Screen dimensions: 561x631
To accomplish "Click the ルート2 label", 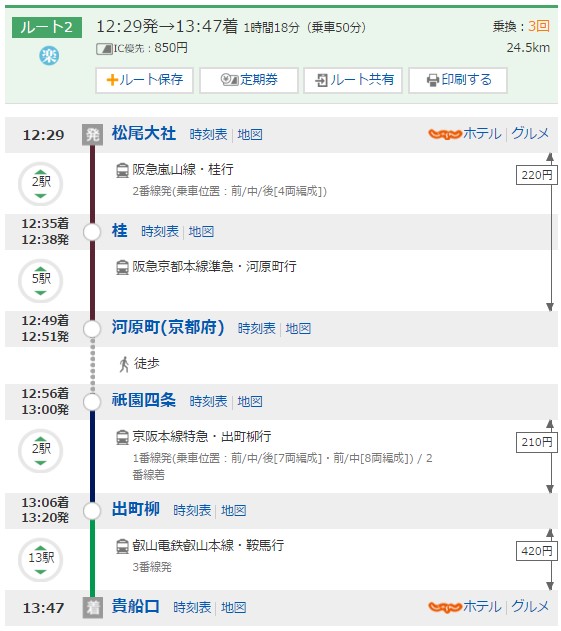I will tap(47, 27).
